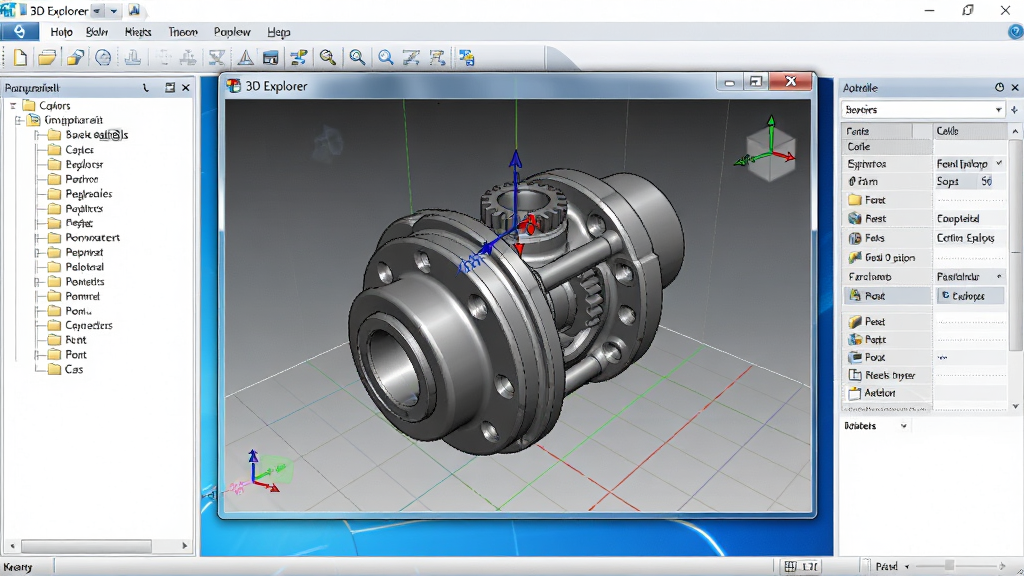Close the Aotrolle properties panel

(1016, 87)
